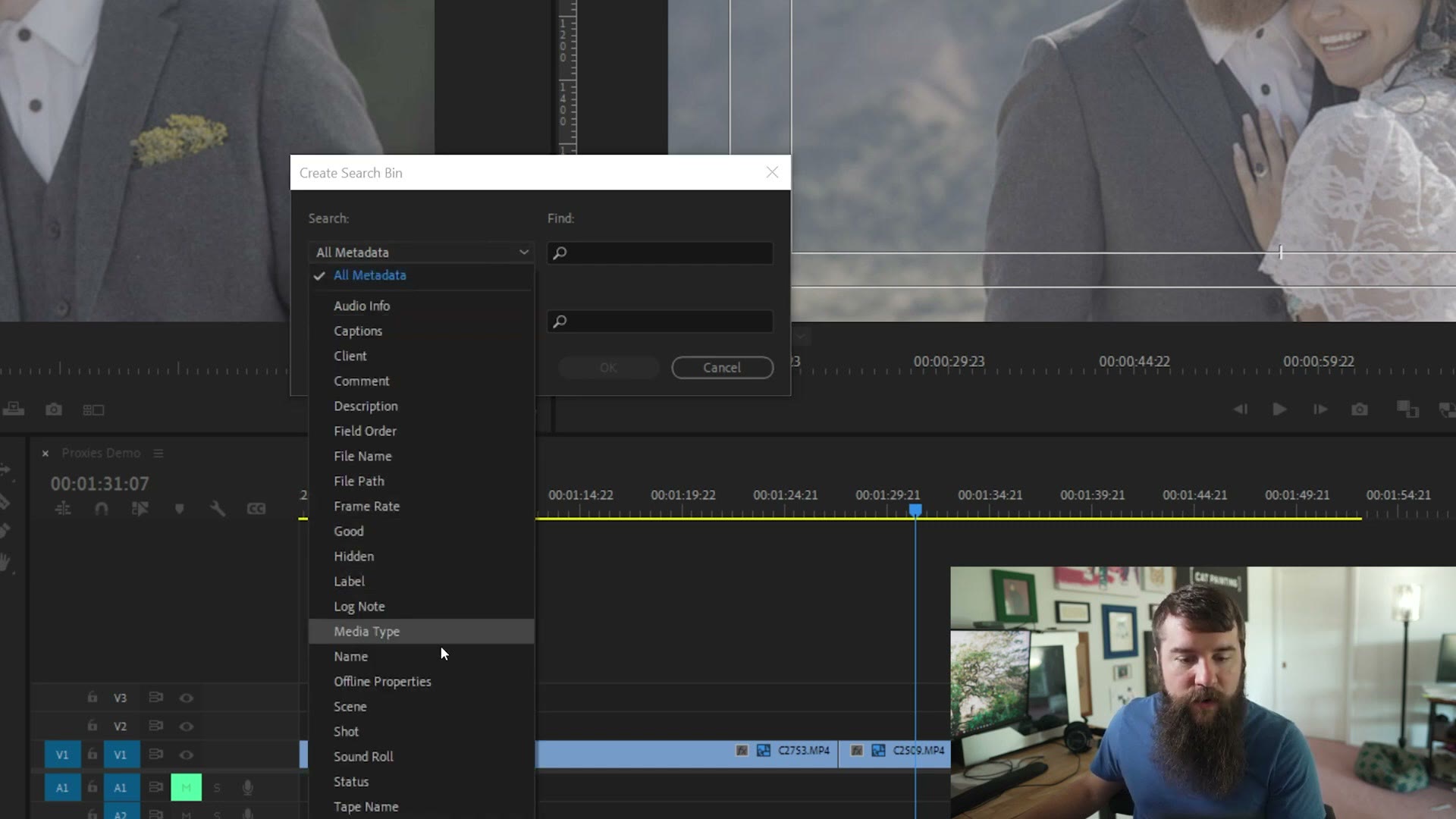Toggle V3 track output eye

click(187, 698)
